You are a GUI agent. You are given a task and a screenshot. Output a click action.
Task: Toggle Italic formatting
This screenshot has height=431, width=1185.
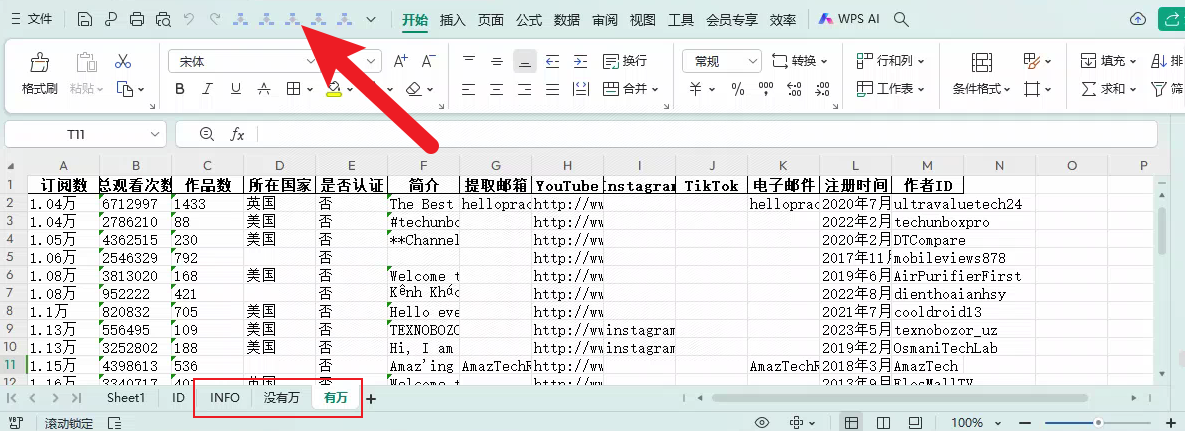[208, 89]
